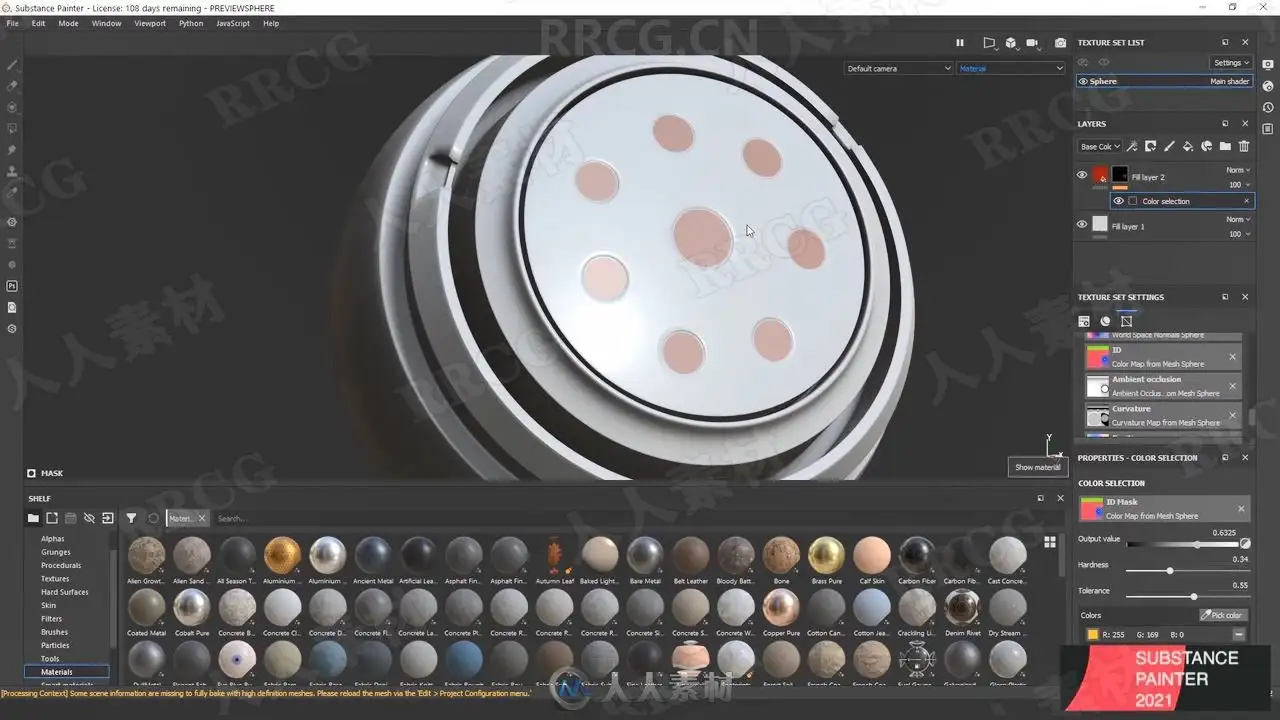Viewport: 1280px width, 720px height.
Task: Open shelf folder icon
Action: point(33,518)
